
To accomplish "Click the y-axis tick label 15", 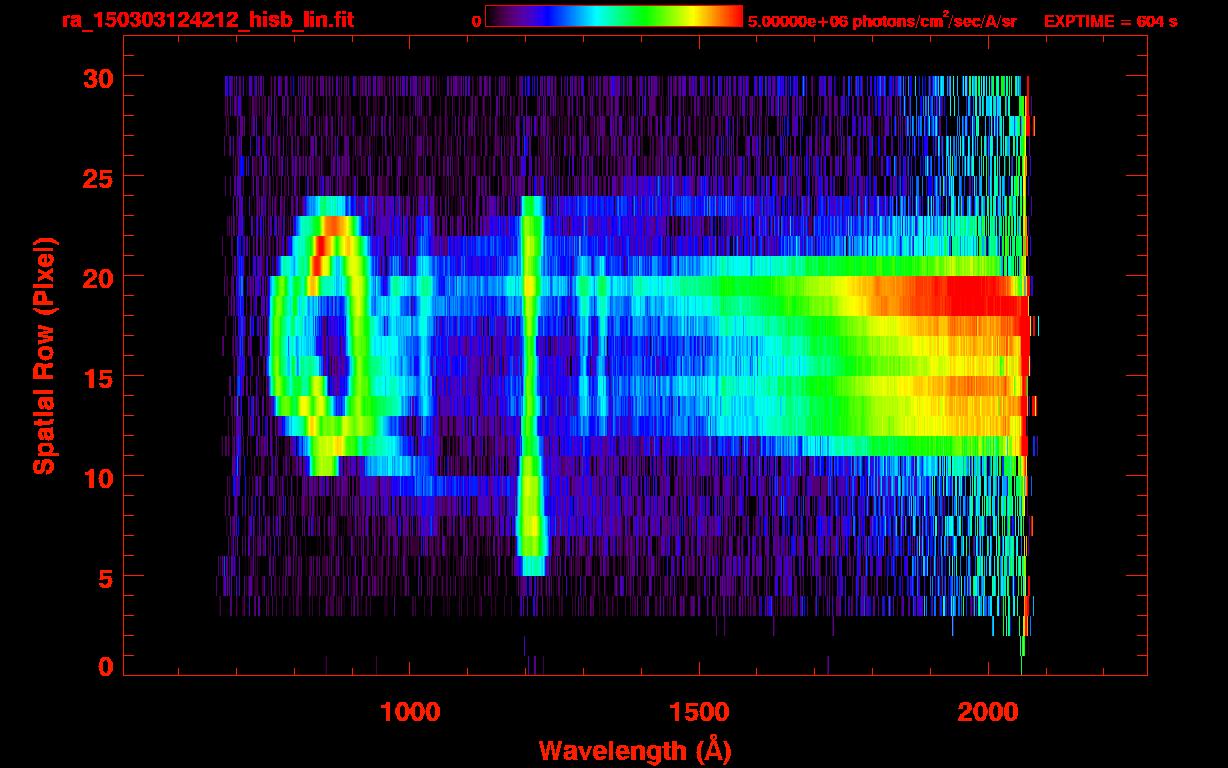I will [96, 377].
